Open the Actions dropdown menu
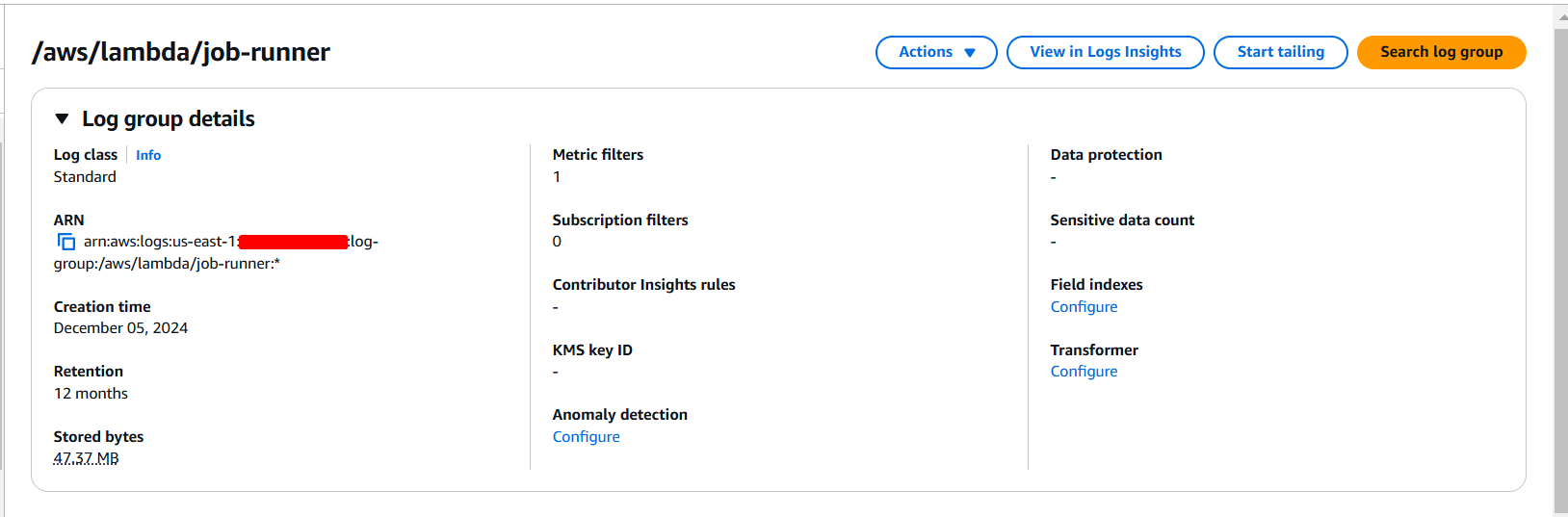The width and height of the screenshot is (1568, 517). (x=936, y=52)
